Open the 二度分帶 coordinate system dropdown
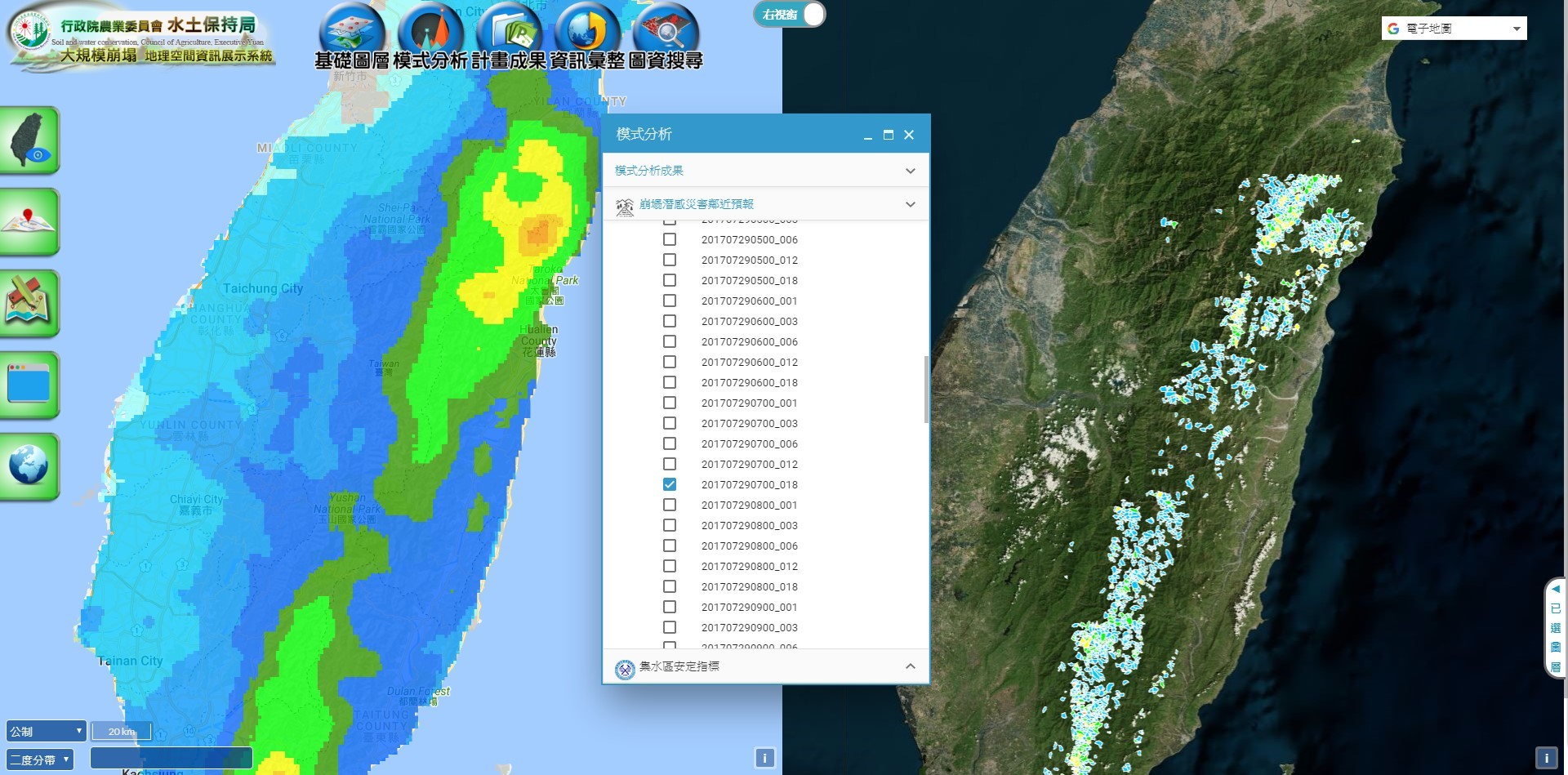The image size is (1568, 775). point(40,759)
